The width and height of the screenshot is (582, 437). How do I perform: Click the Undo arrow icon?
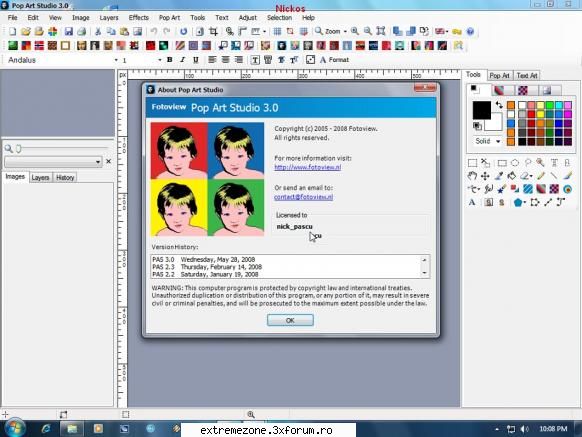[154, 32]
